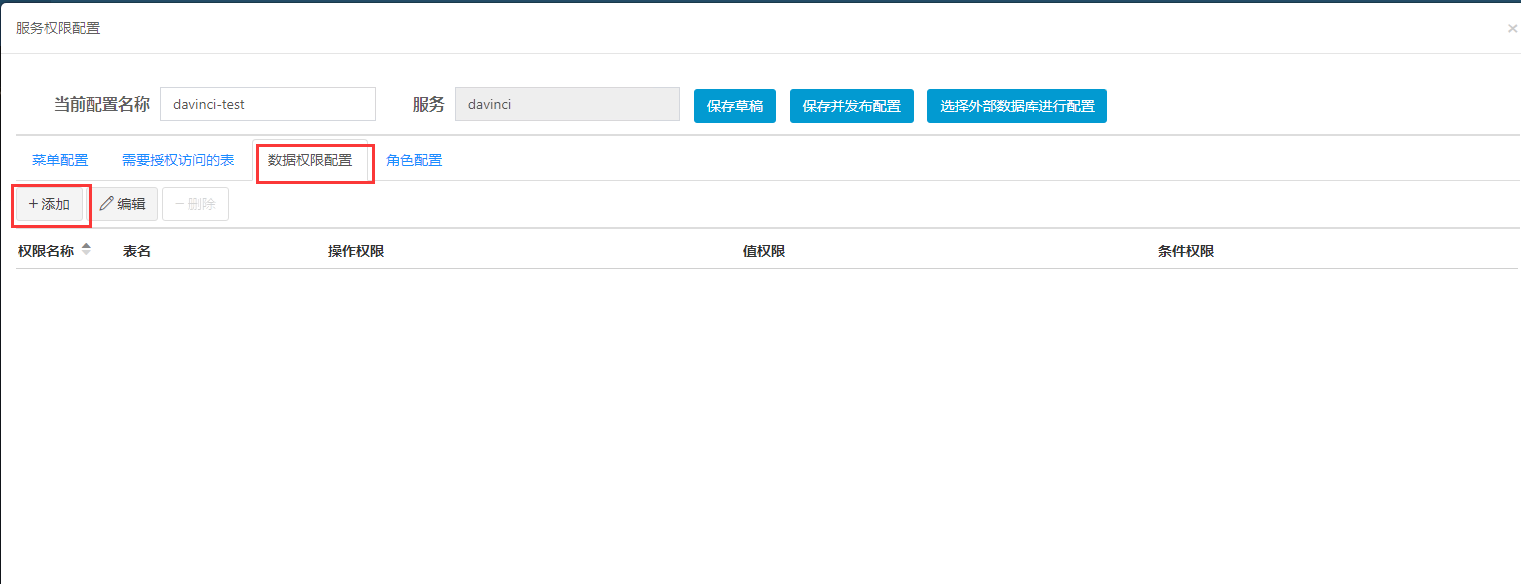Click the 操作权限 column header
The image size is (1521, 584).
pyautogui.click(x=356, y=251)
